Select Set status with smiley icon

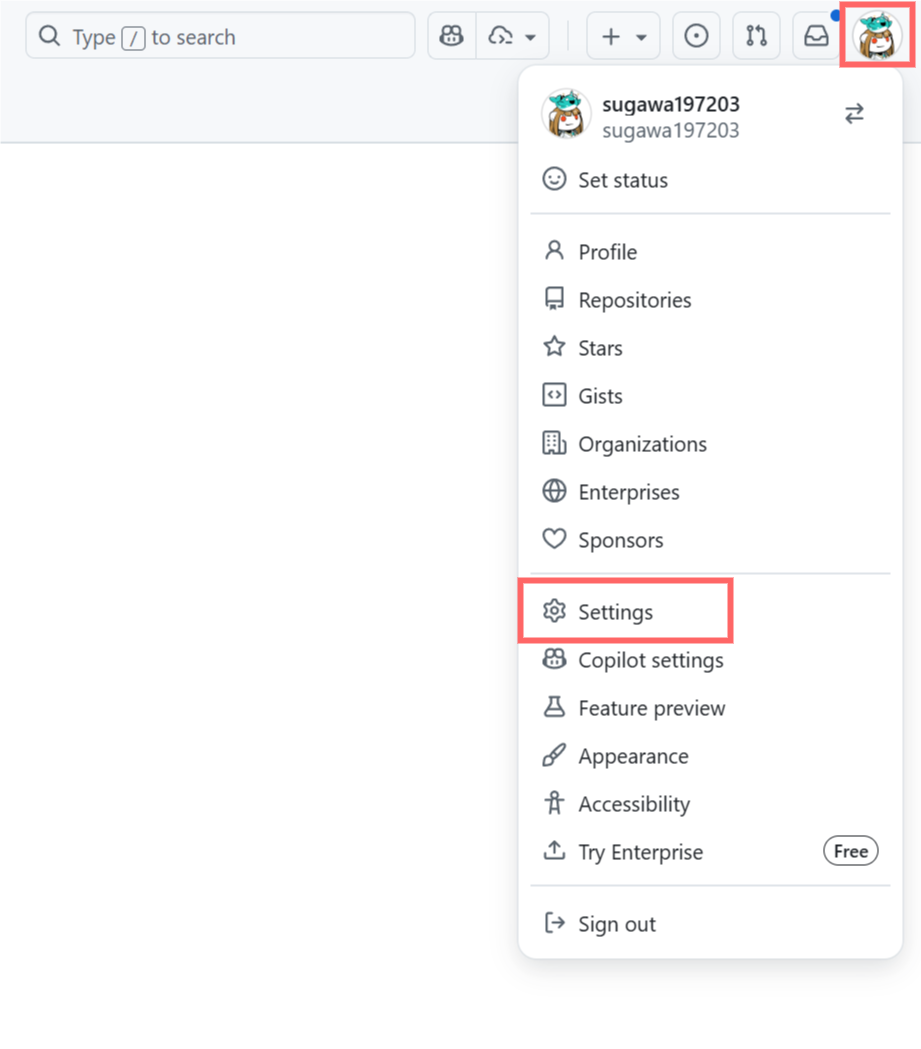tap(622, 180)
